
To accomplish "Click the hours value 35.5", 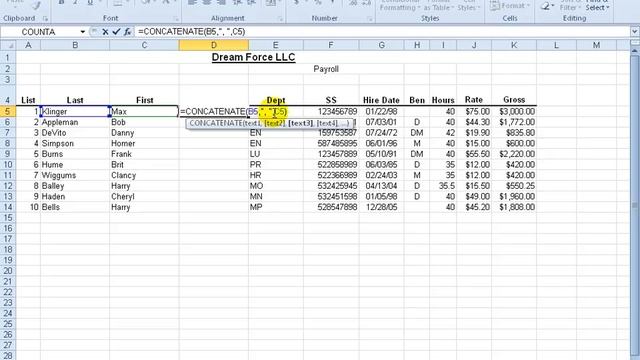I will pyautogui.click(x=443, y=186).
